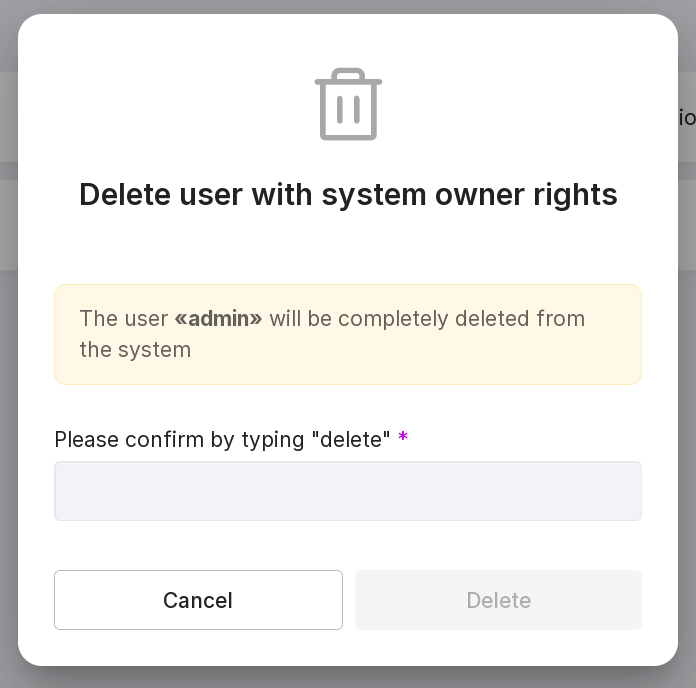Click the greyed-out Delete button

coord(498,600)
